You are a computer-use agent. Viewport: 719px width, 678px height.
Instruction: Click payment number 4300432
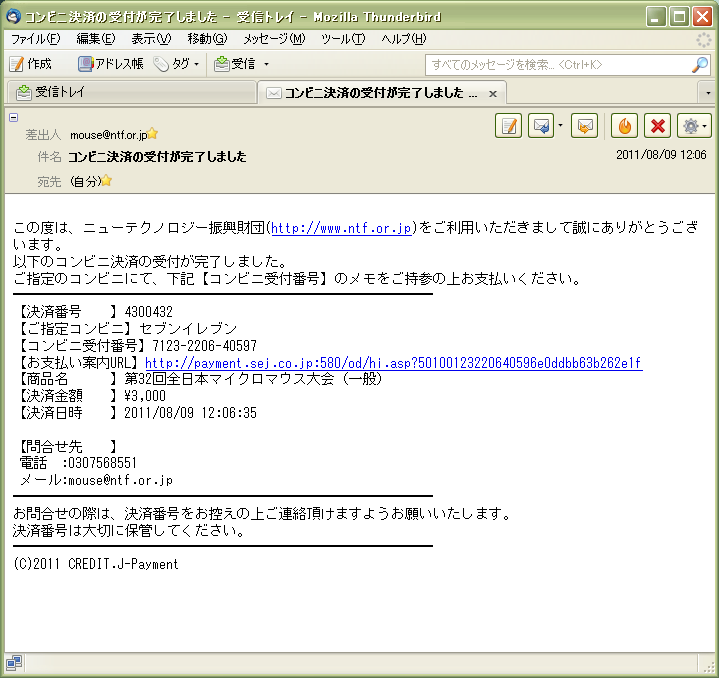click(149, 312)
